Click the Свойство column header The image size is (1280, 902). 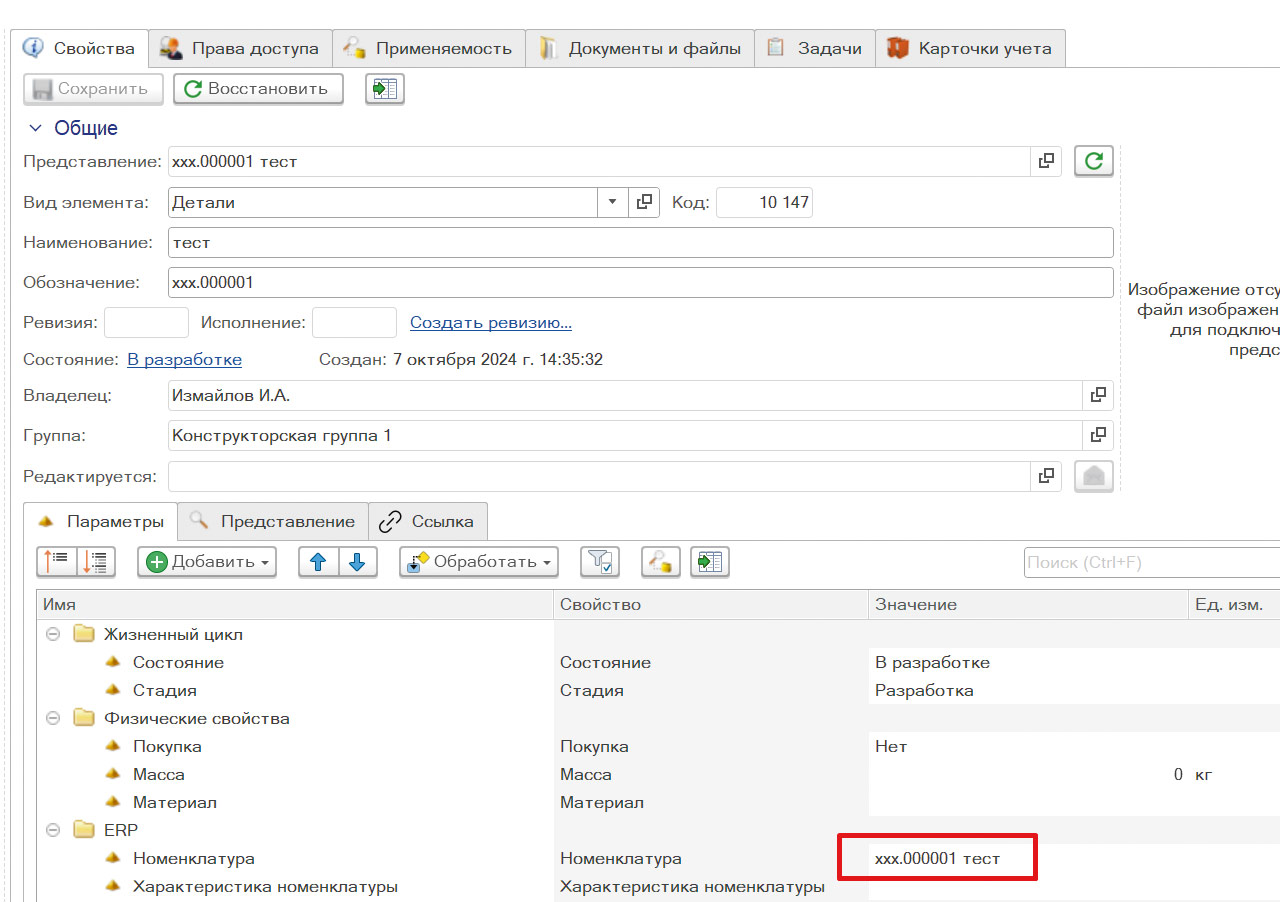[x=711, y=604]
